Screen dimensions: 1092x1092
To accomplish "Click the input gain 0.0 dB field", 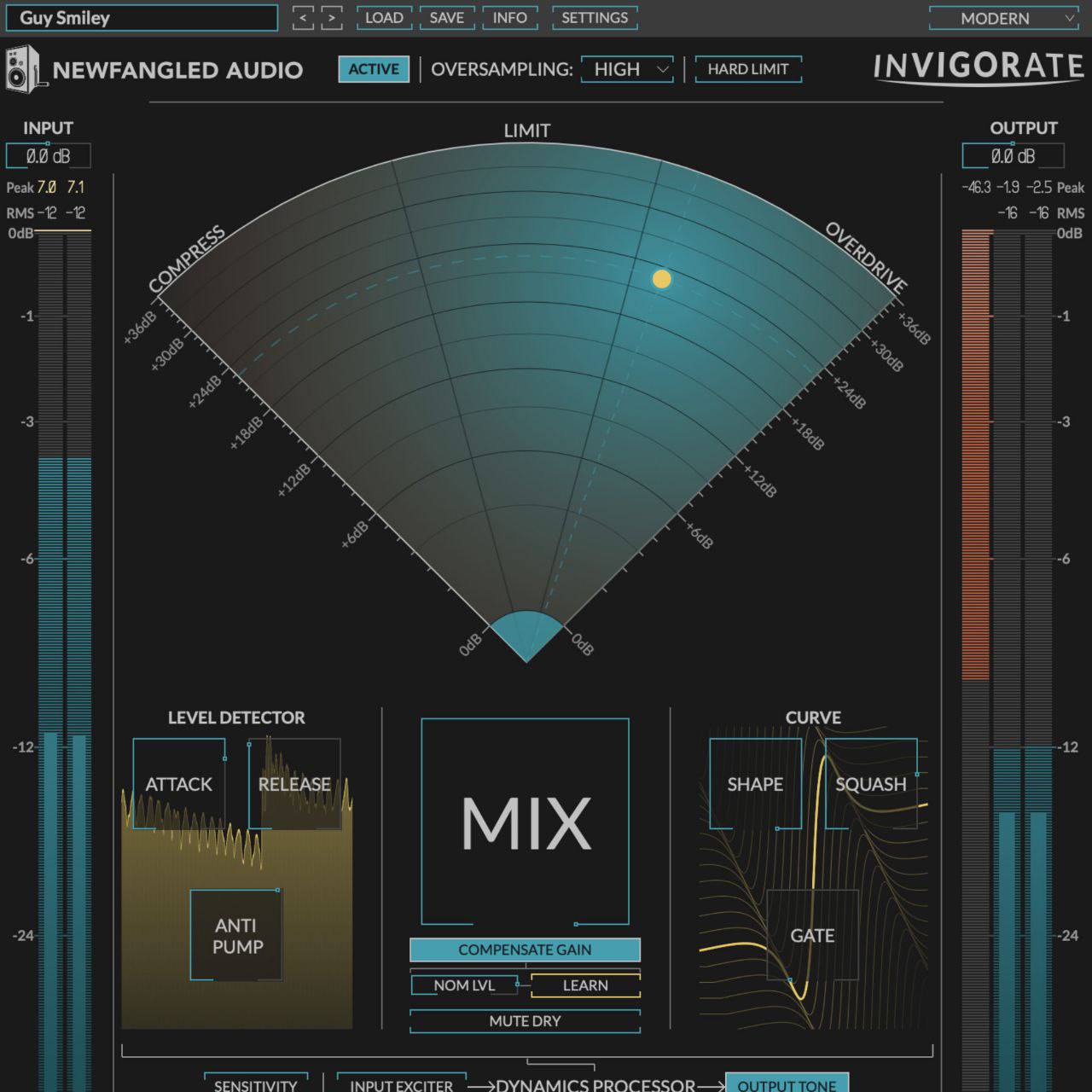I will pyautogui.click(x=49, y=156).
